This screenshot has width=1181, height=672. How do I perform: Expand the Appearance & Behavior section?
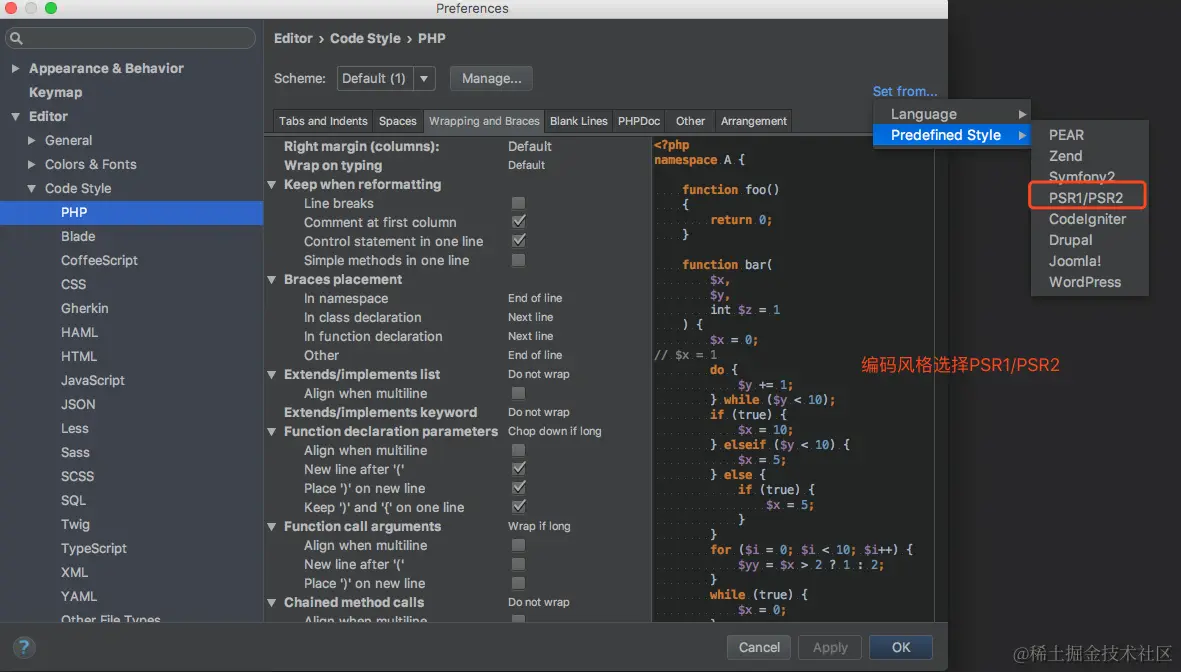[x=15, y=69]
